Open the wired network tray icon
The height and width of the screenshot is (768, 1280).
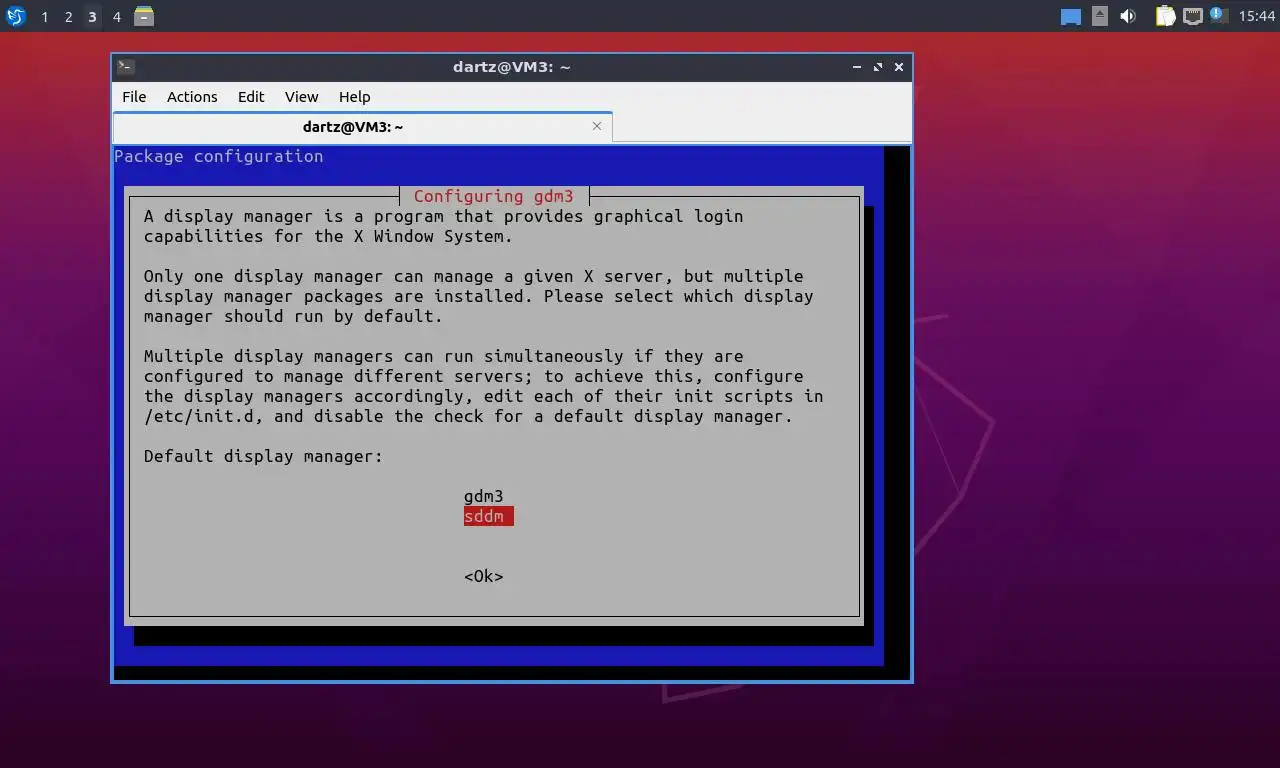coord(1192,16)
